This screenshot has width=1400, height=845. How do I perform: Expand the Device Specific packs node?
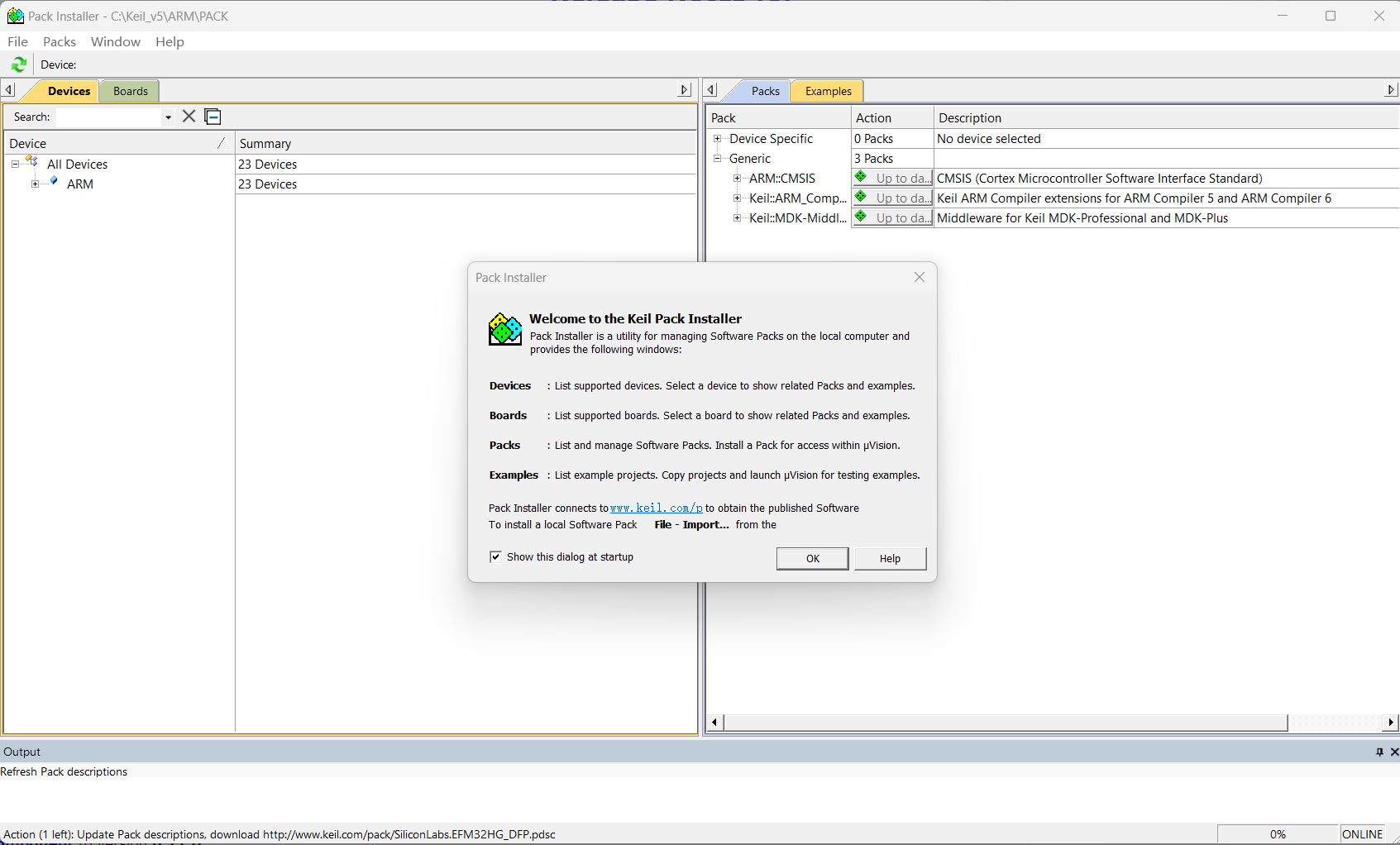(x=718, y=139)
